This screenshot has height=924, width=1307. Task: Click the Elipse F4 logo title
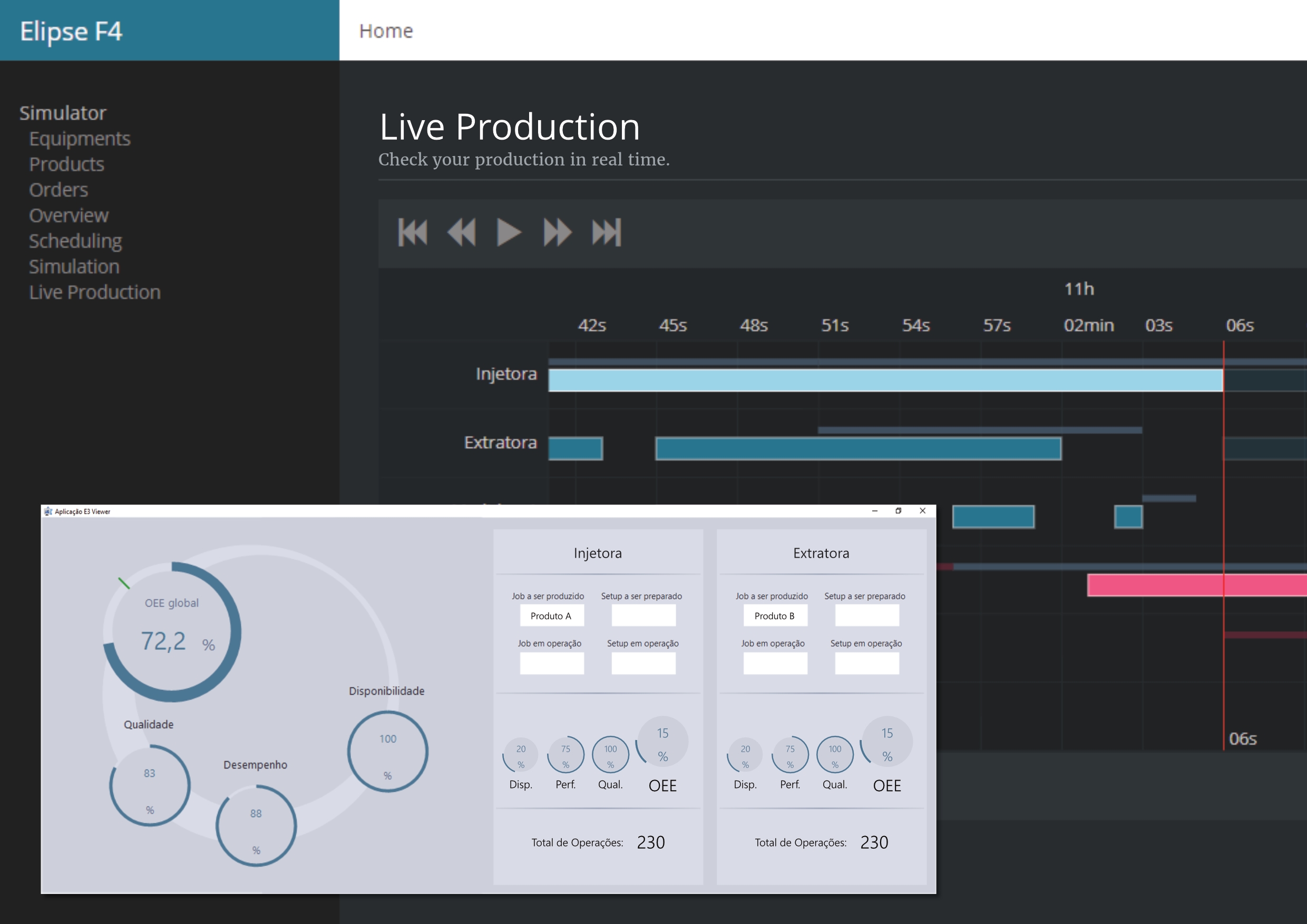click(x=71, y=31)
